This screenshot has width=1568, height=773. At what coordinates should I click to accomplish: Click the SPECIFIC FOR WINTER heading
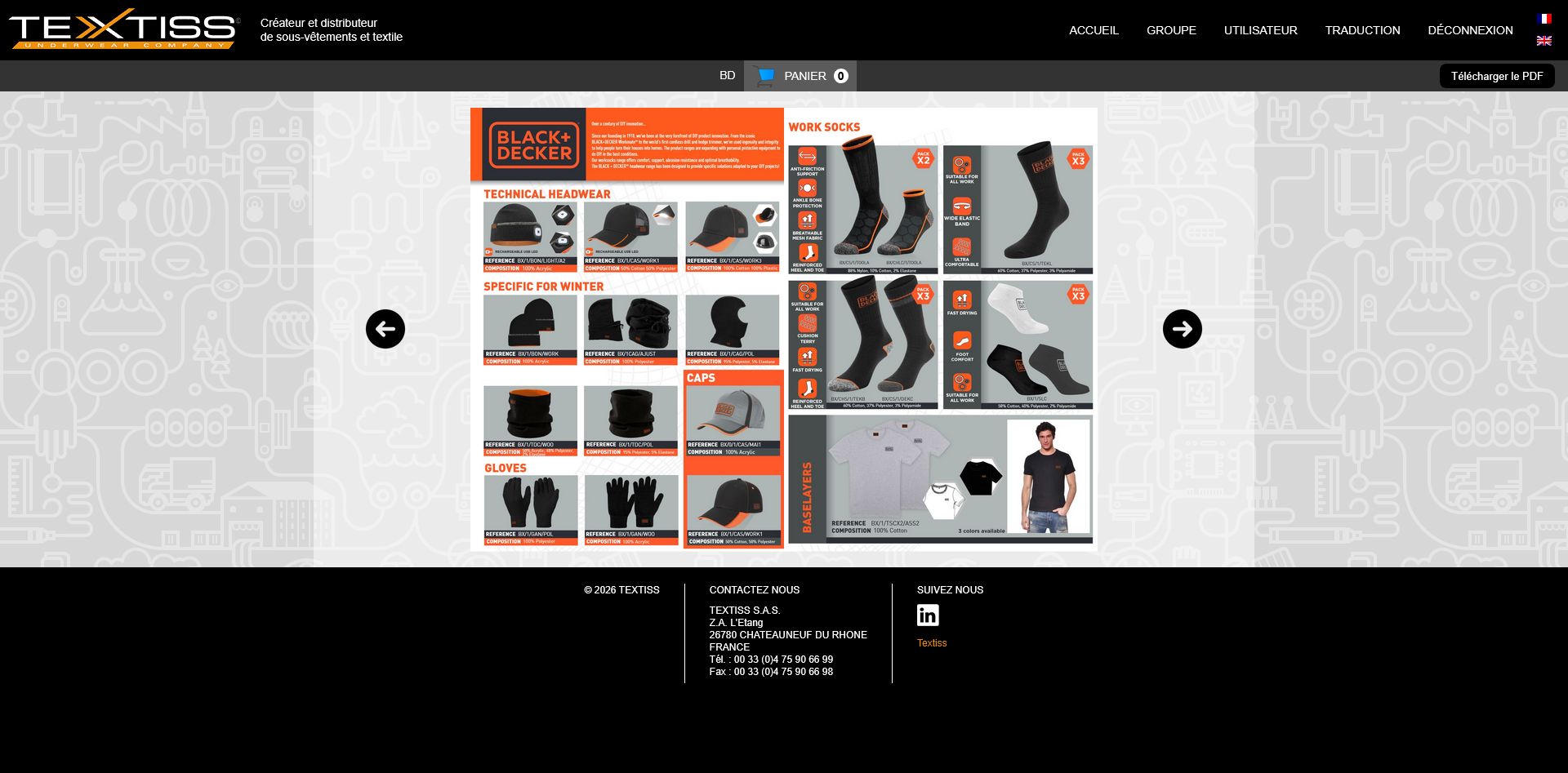(x=544, y=287)
